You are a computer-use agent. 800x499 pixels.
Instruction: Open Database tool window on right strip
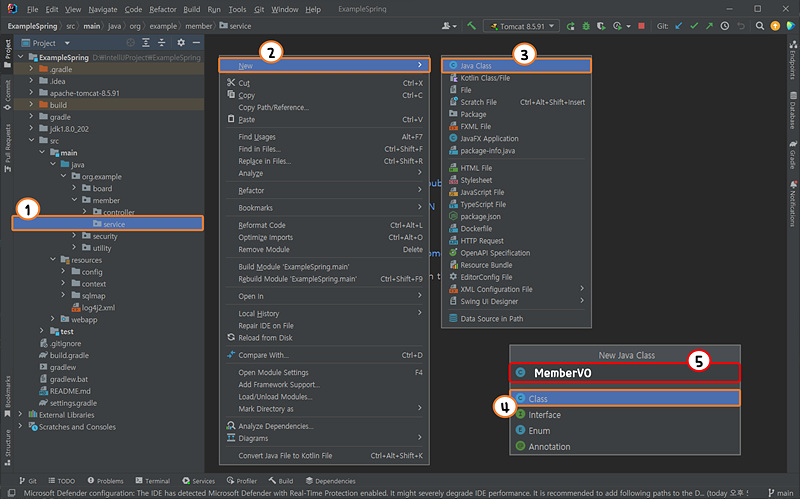click(x=793, y=111)
